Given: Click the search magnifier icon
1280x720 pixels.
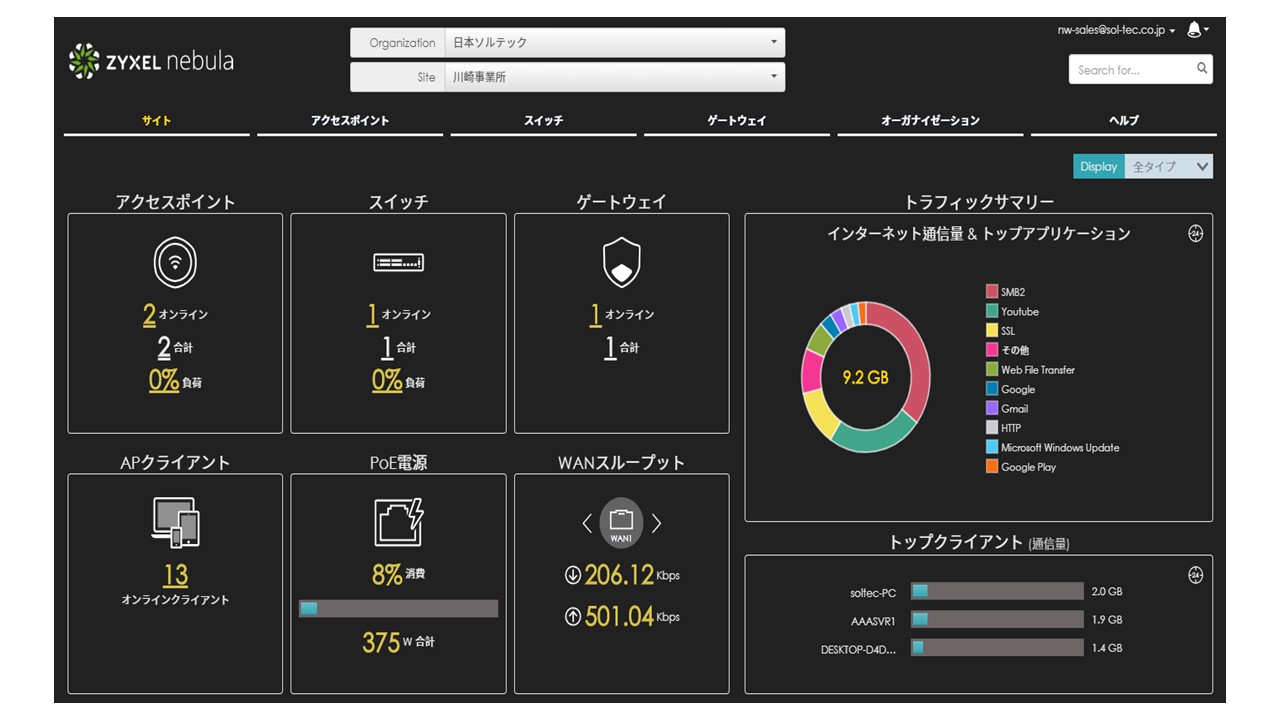Looking at the screenshot, I should tap(1202, 69).
